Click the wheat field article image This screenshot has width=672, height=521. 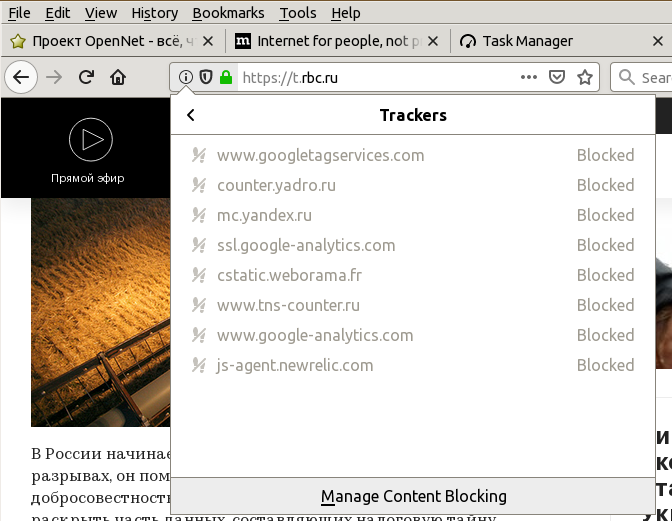(x=101, y=312)
